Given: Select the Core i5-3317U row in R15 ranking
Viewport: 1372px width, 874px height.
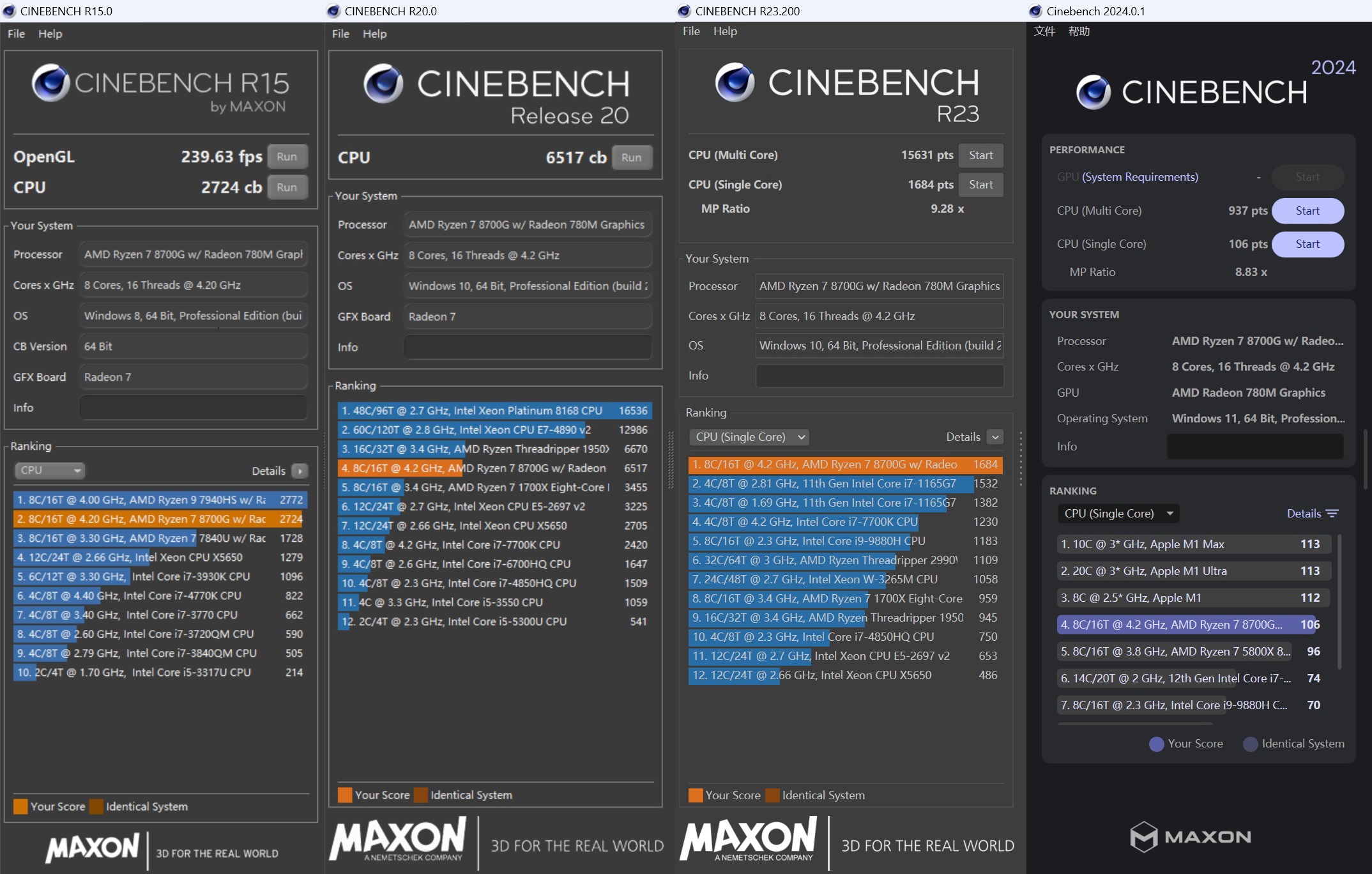Looking at the screenshot, I should pyautogui.click(x=160, y=672).
